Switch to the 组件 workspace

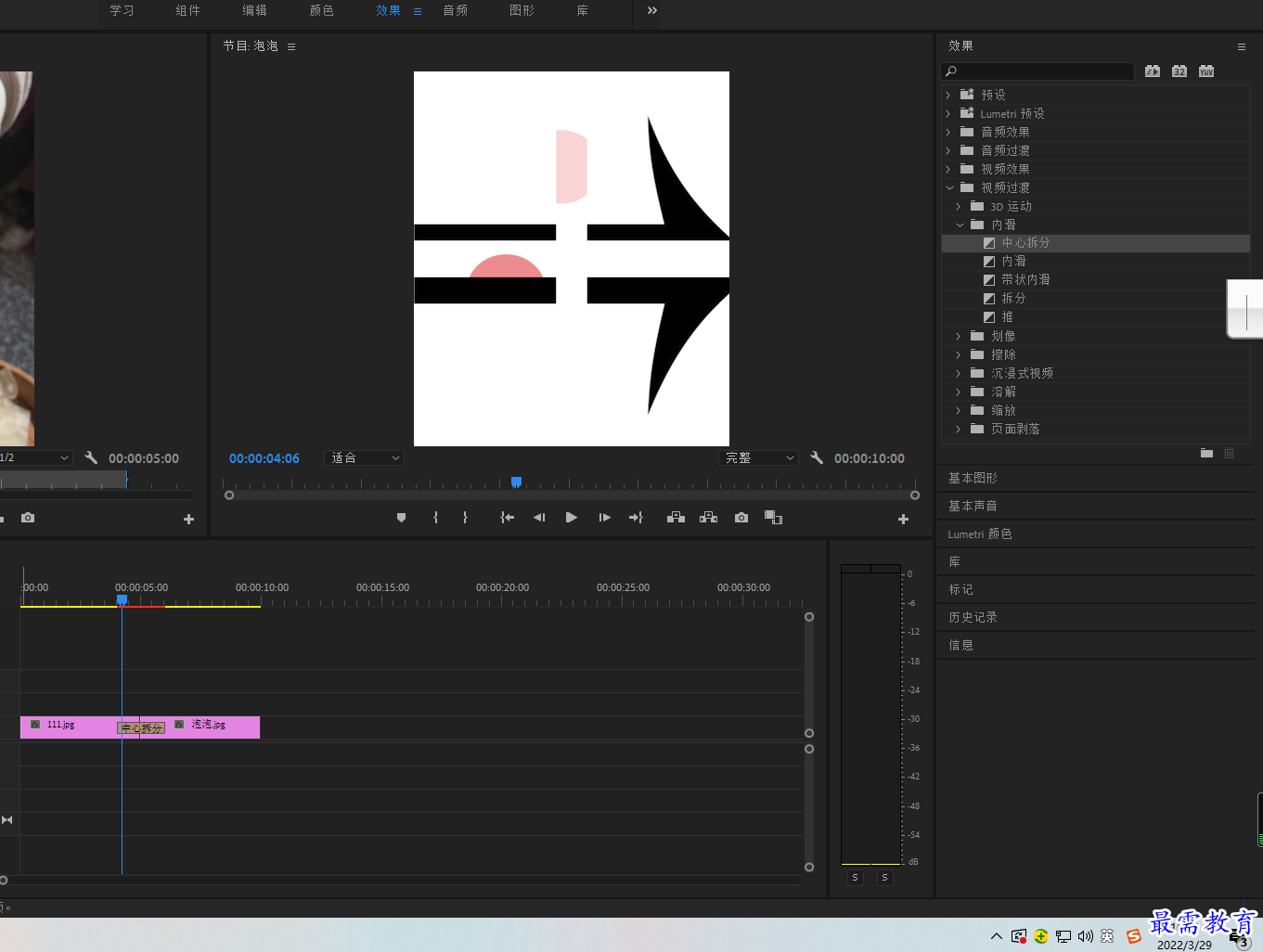pos(187,10)
